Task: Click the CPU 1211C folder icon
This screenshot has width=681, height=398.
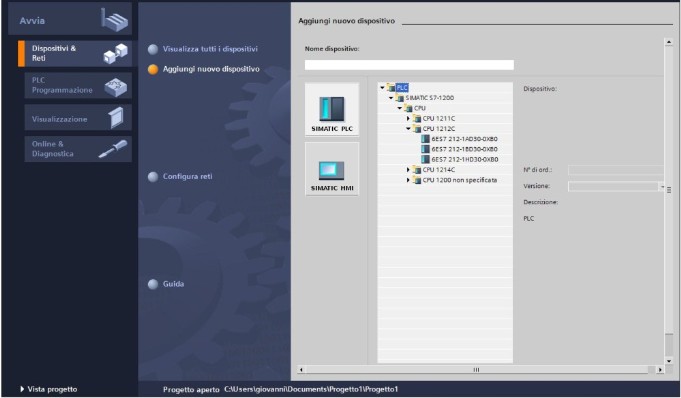Action: tap(417, 119)
